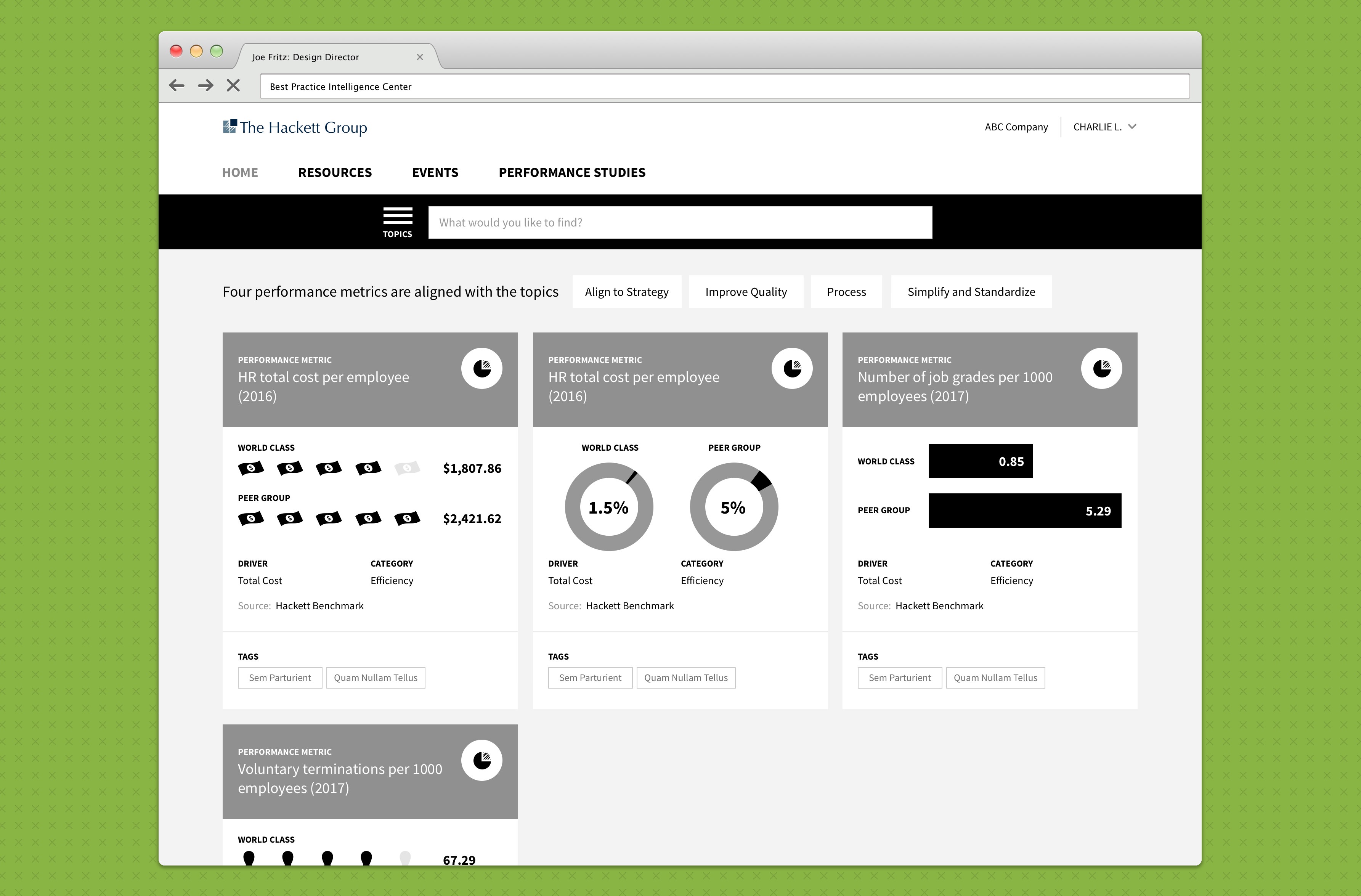Open the Number of job grades per 1000 employees title
This screenshot has height=896, width=1361.
(955, 387)
